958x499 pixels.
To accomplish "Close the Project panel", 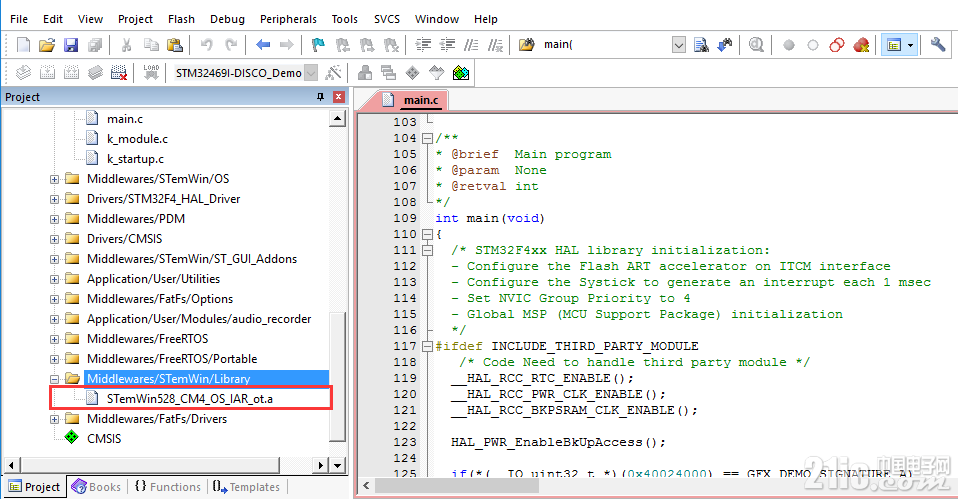I will (x=338, y=97).
